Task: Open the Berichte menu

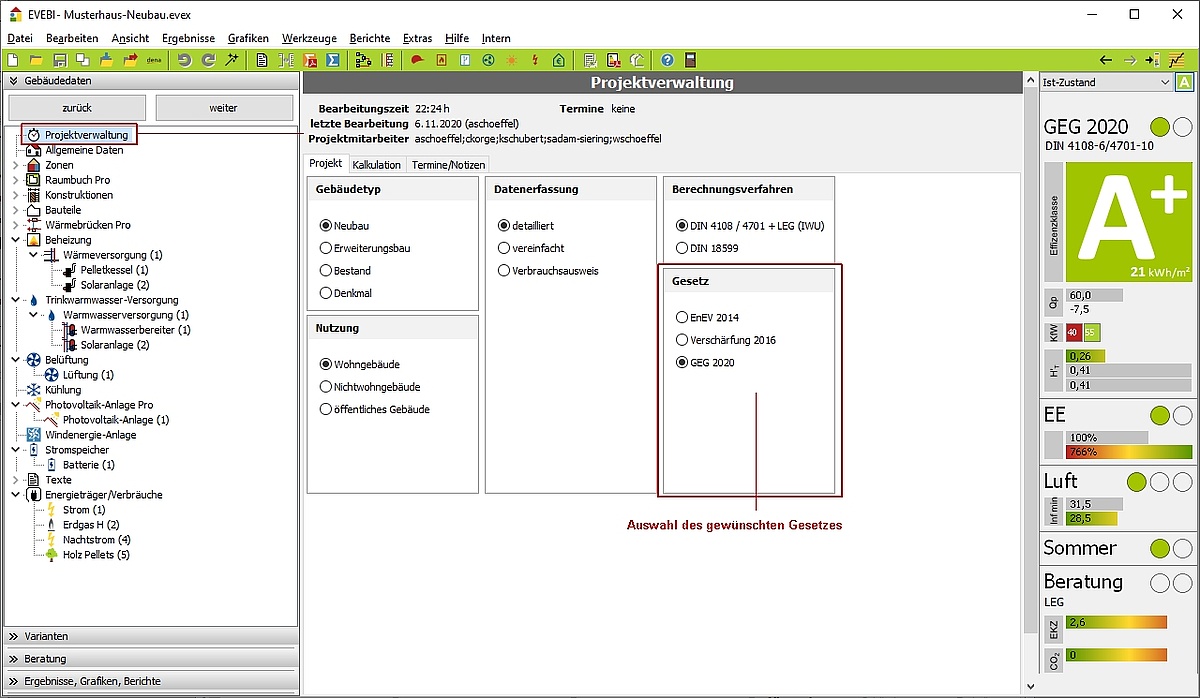Action: 370,38
